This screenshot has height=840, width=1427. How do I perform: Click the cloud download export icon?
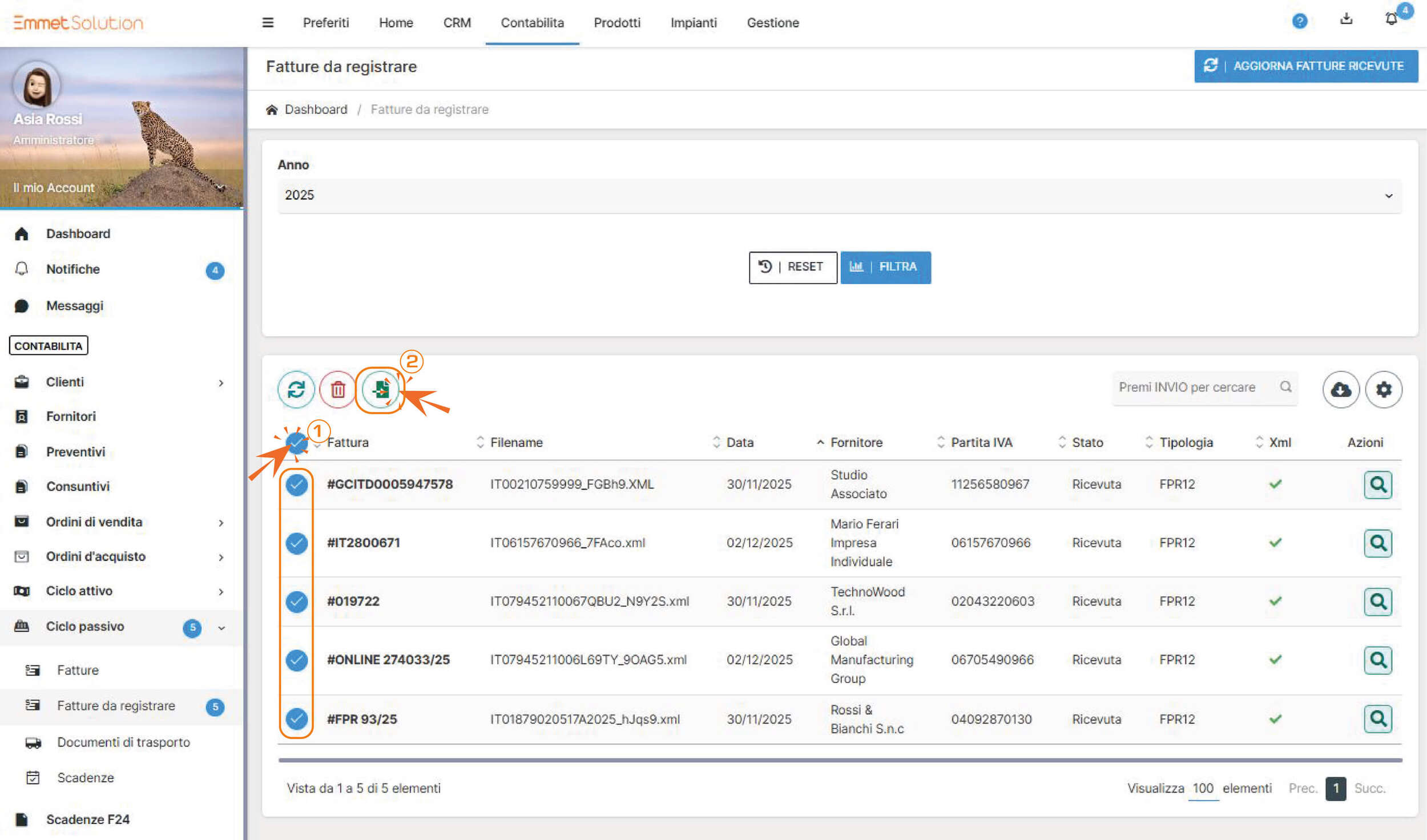pos(1341,390)
